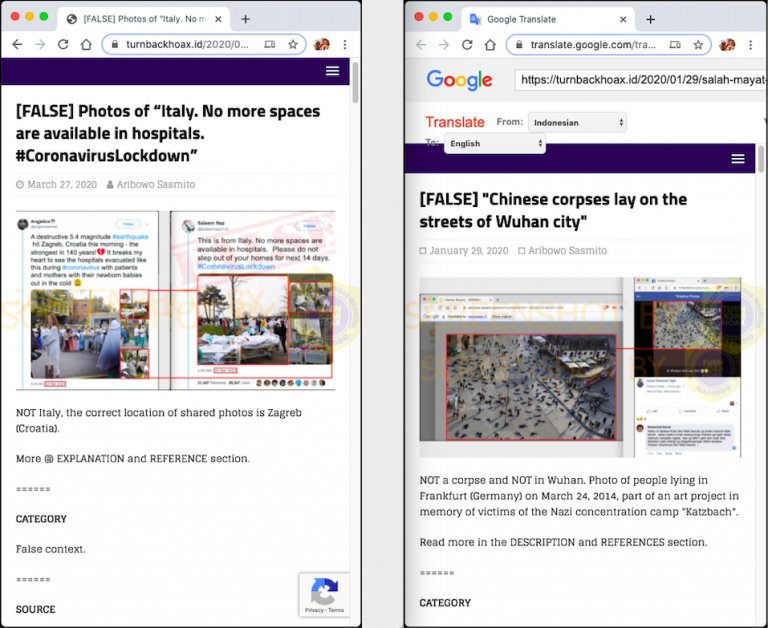Click CATEGORY heading in Italy article
768x628 pixels.
point(41,519)
